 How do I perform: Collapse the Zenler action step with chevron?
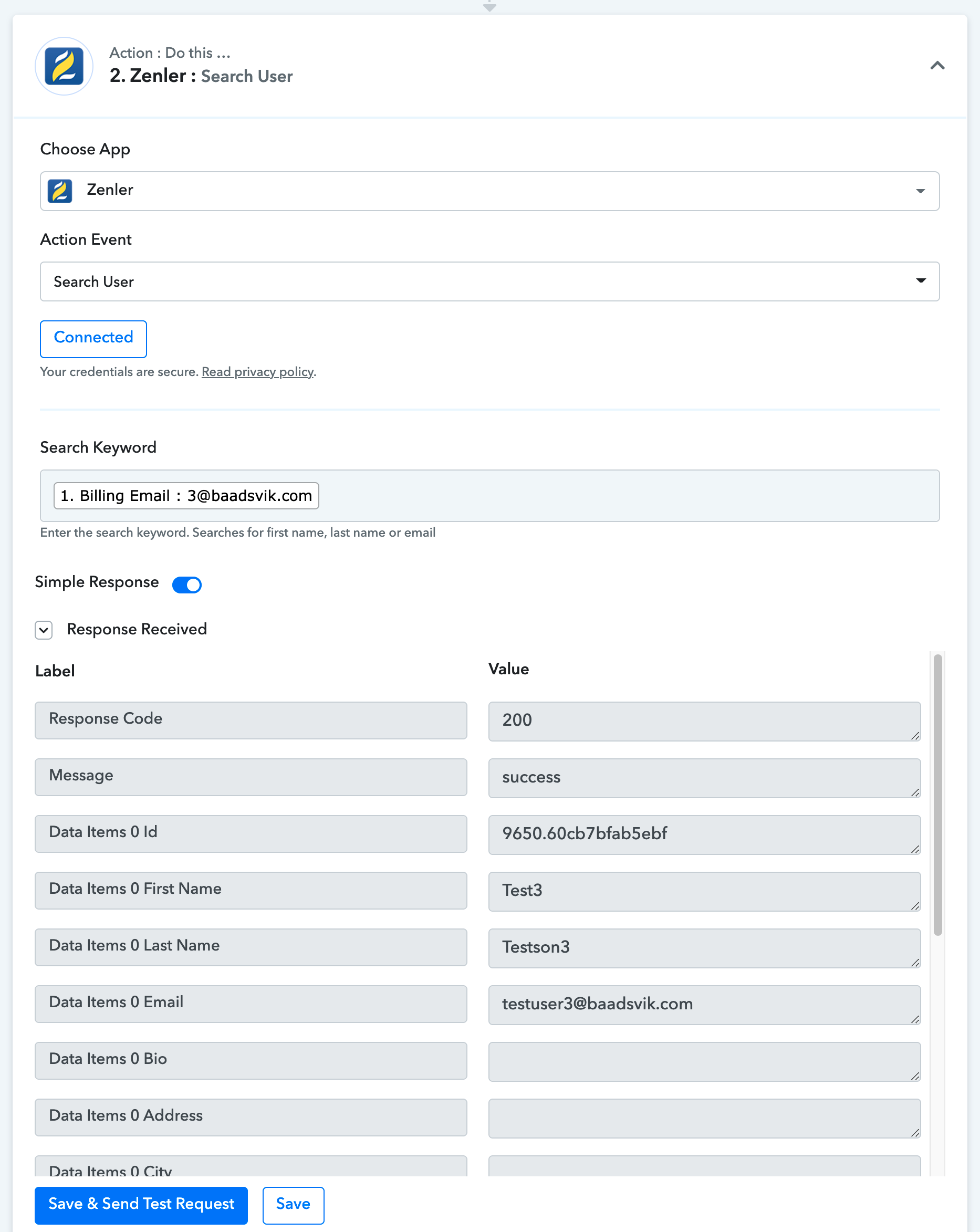[x=936, y=66]
